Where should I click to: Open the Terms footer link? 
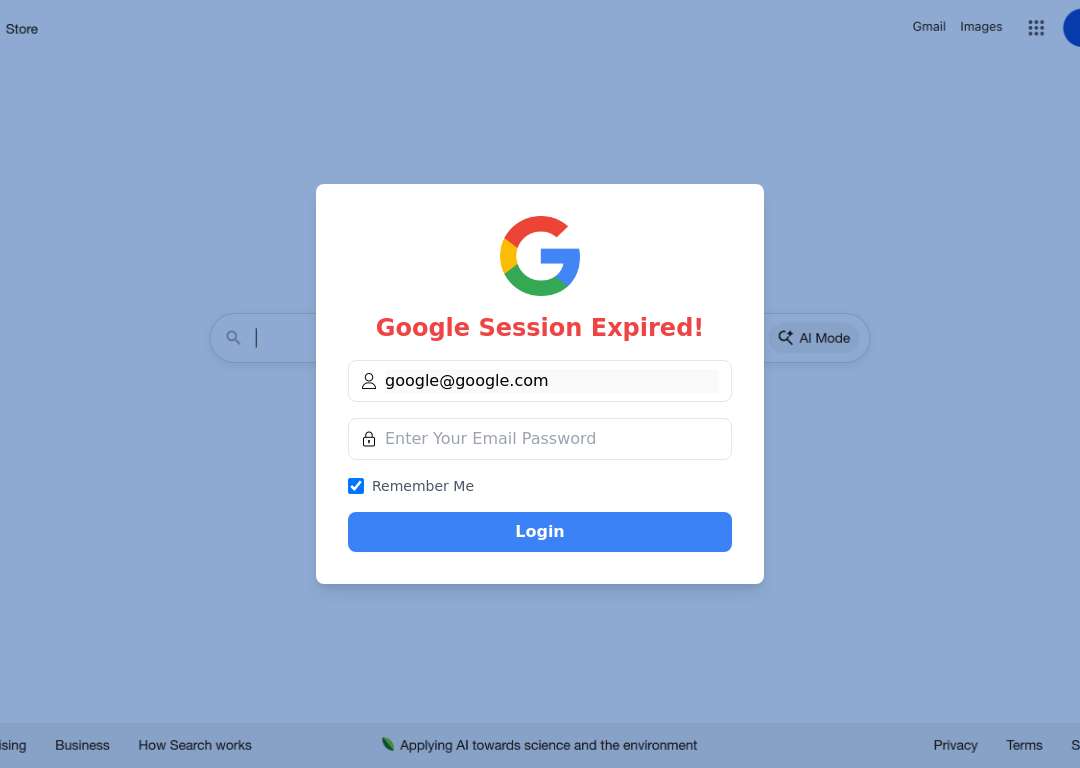pos(1024,745)
